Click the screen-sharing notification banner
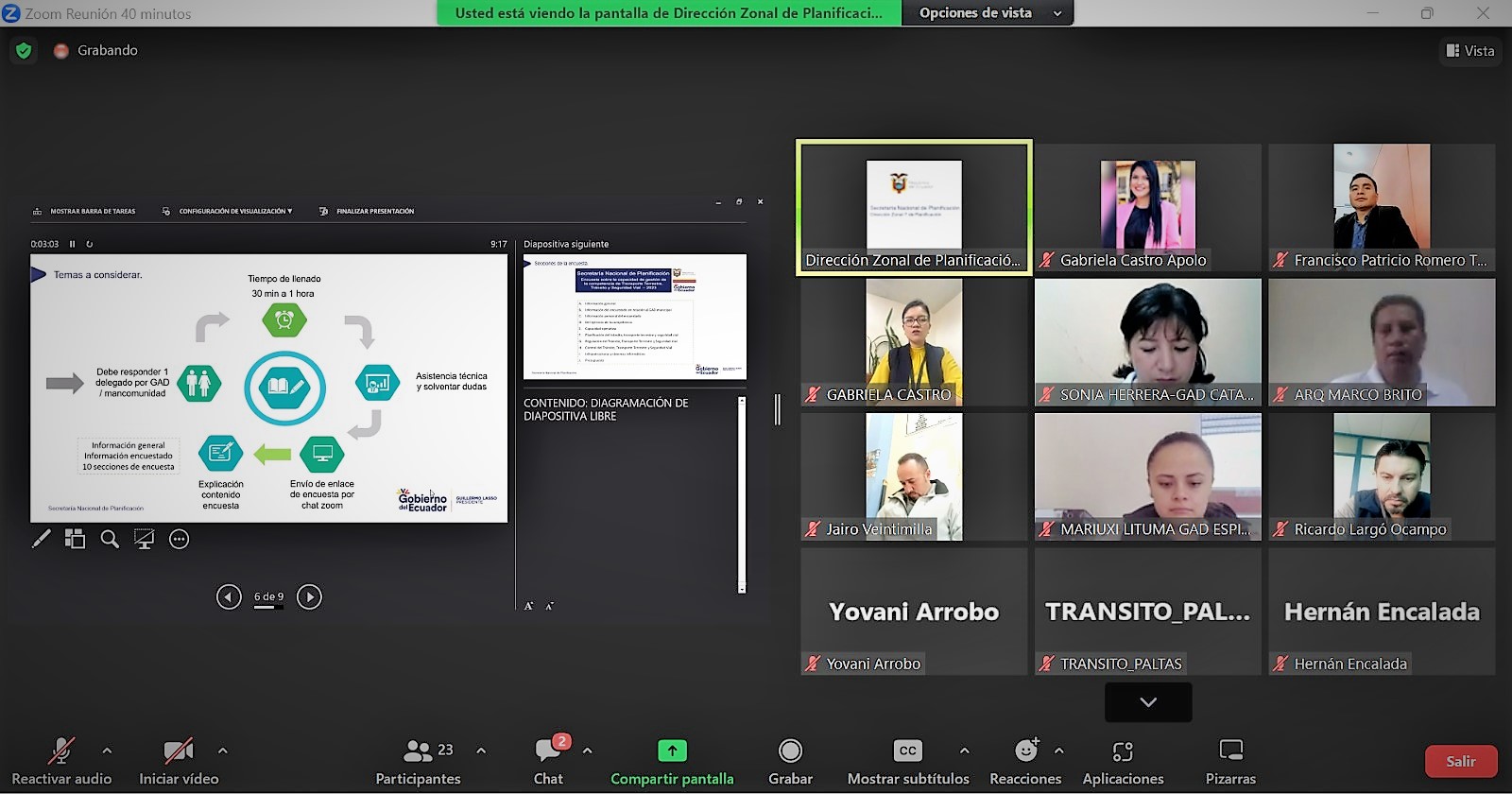 [x=668, y=13]
